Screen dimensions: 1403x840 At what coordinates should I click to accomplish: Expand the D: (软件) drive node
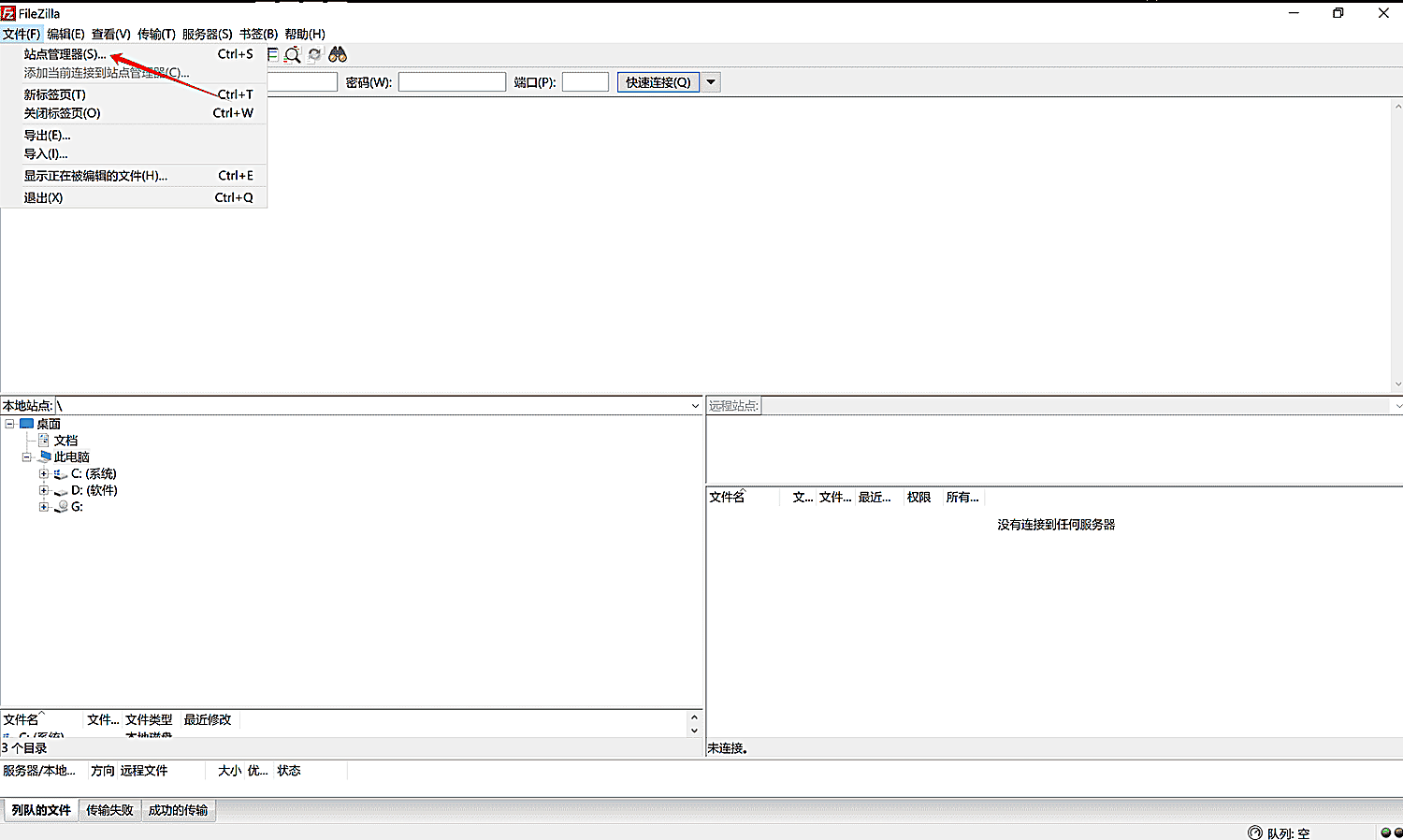(43, 490)
